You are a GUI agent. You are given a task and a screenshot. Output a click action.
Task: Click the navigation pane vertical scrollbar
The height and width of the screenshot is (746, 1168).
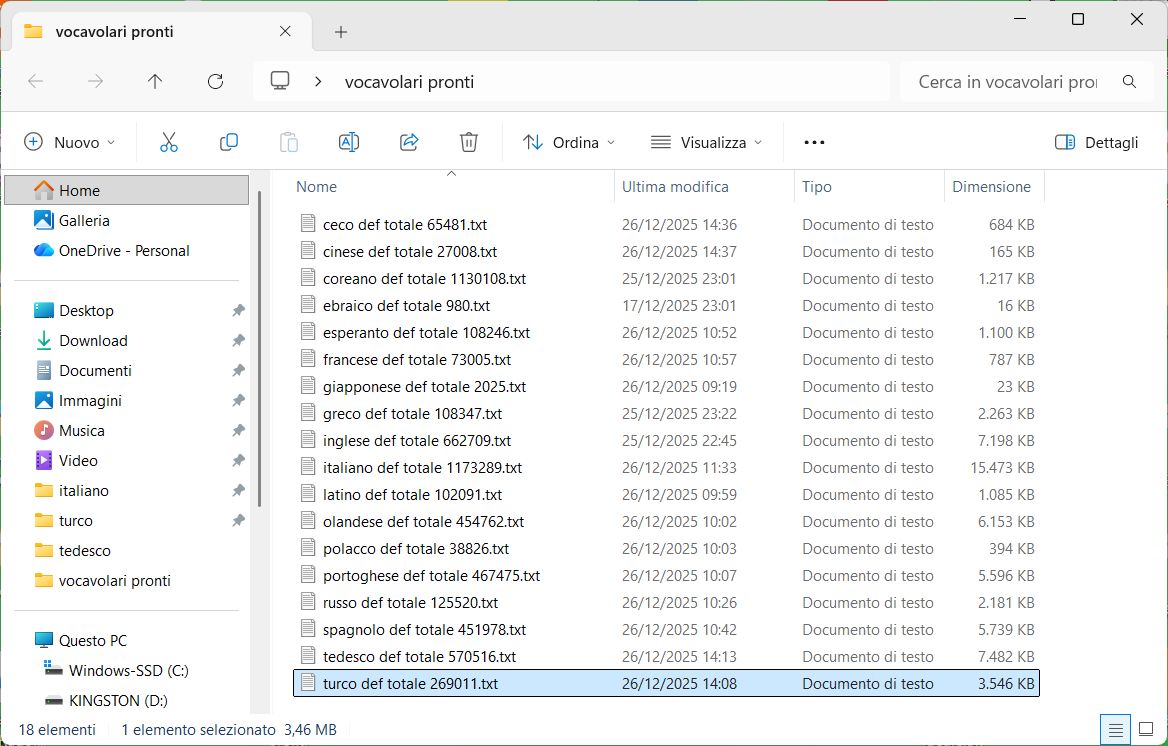point(259,350)
